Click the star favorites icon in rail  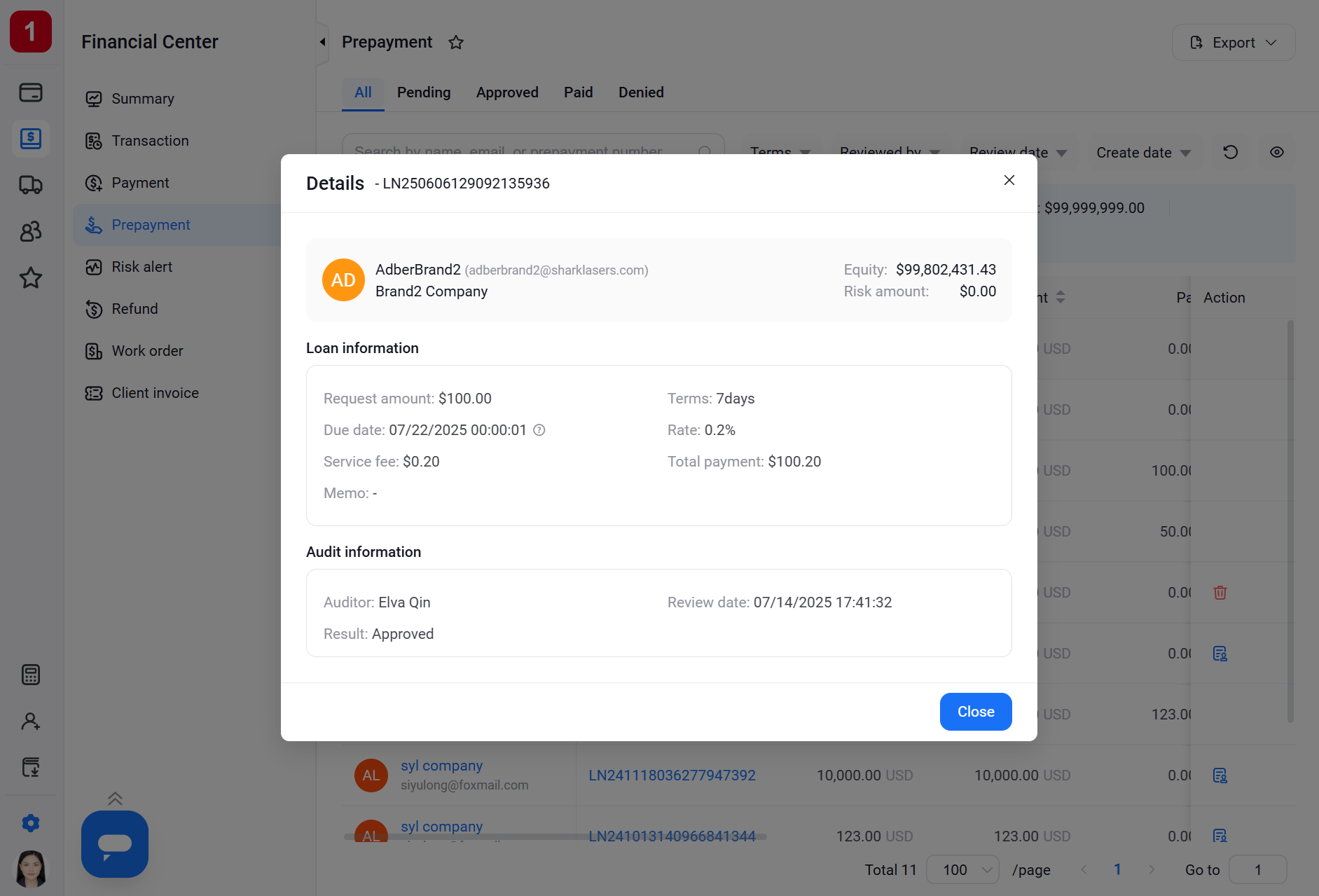point(31,278)
